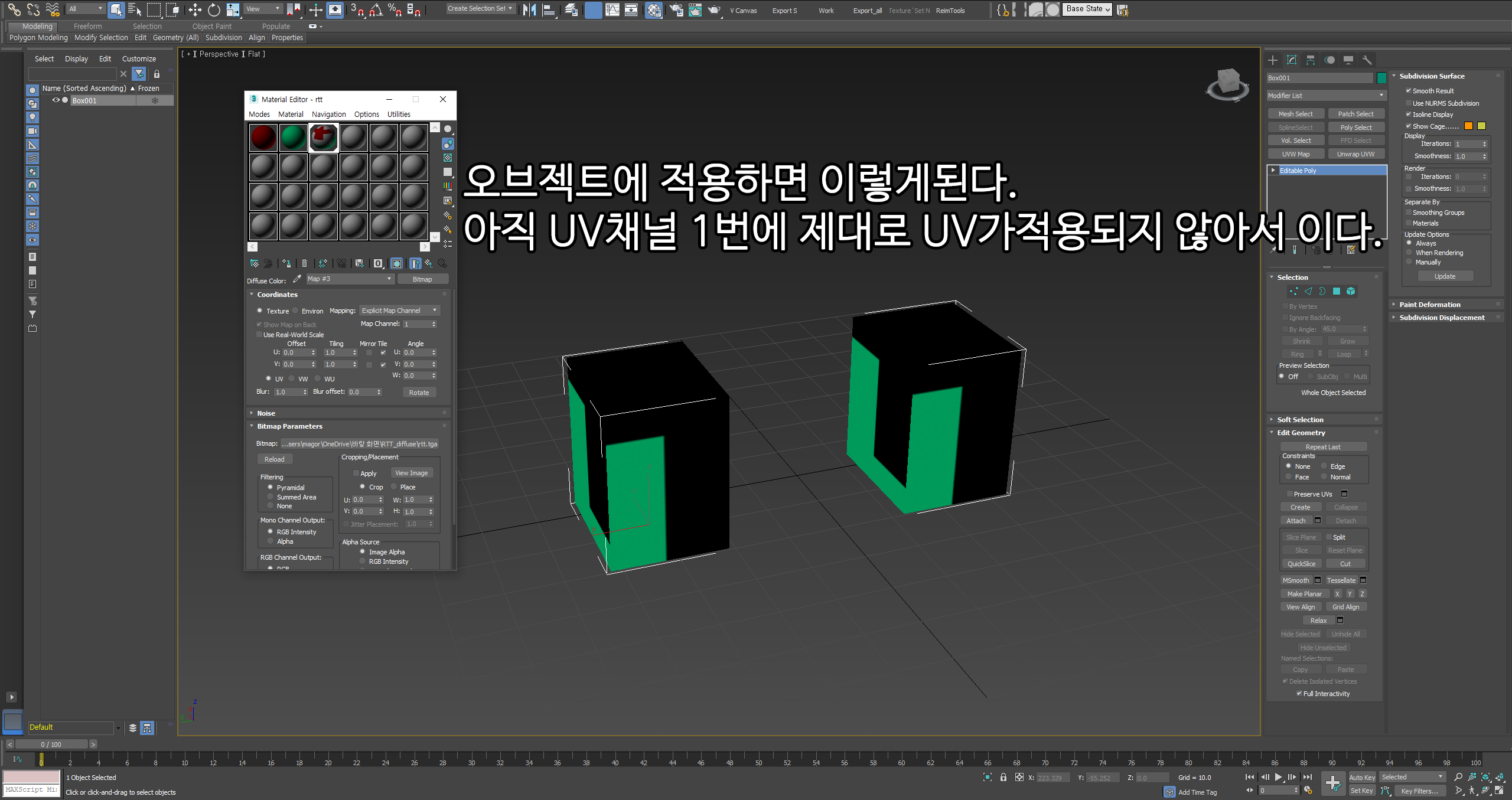Open the Map #3 name dropdown
The width and height of the screenshot is (1512, 800).
350,279
